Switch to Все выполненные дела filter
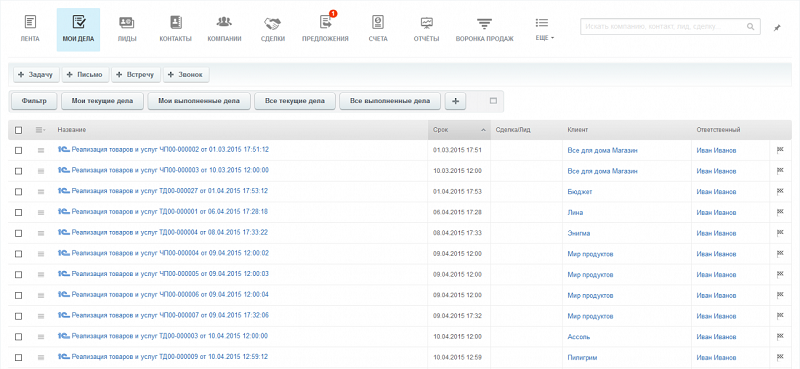The image size is (800, 369). (x=390, y=101)
